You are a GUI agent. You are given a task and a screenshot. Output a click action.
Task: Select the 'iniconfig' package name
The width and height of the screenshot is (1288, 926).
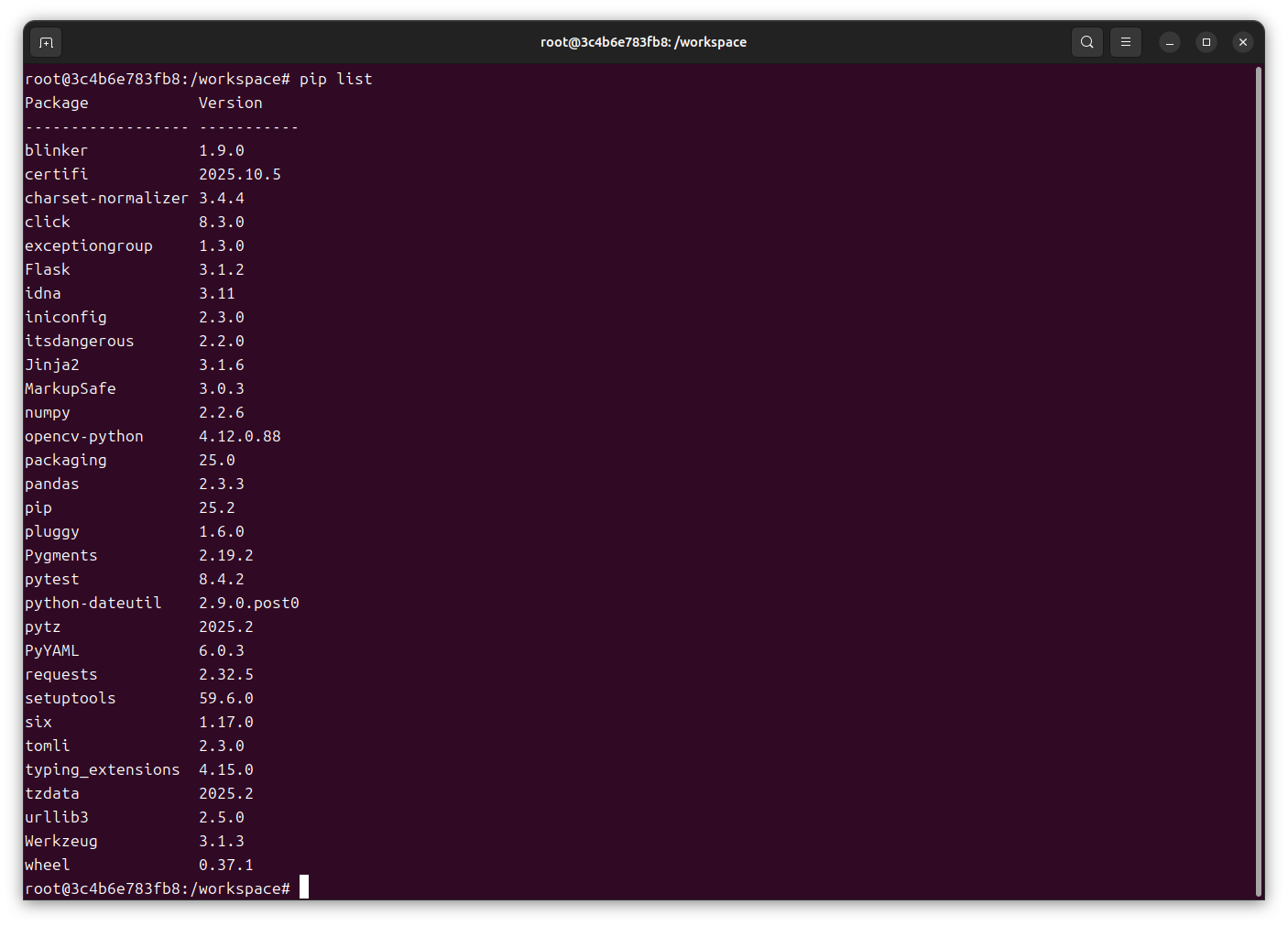[x=66, y=318]
